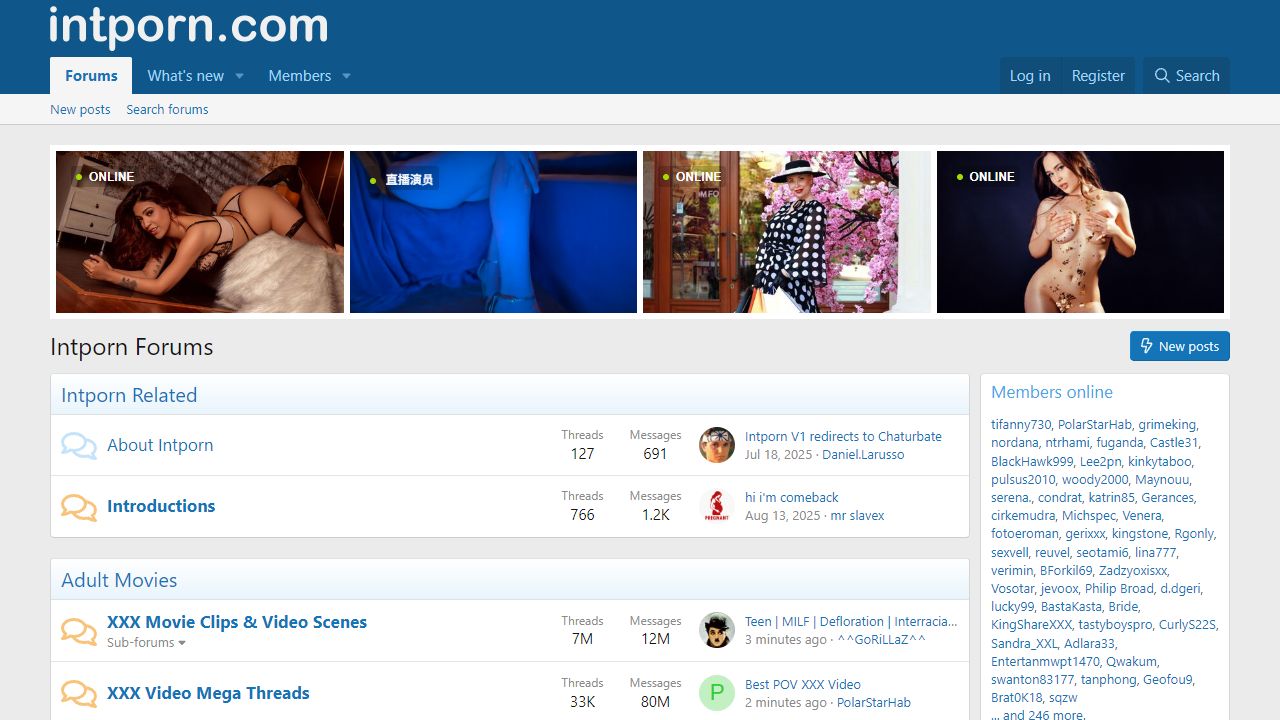The height and width of the screenshot is (720, 1280).
Task: Open member kinkytaboo in Members online
Action: (x=1160, y=461)
